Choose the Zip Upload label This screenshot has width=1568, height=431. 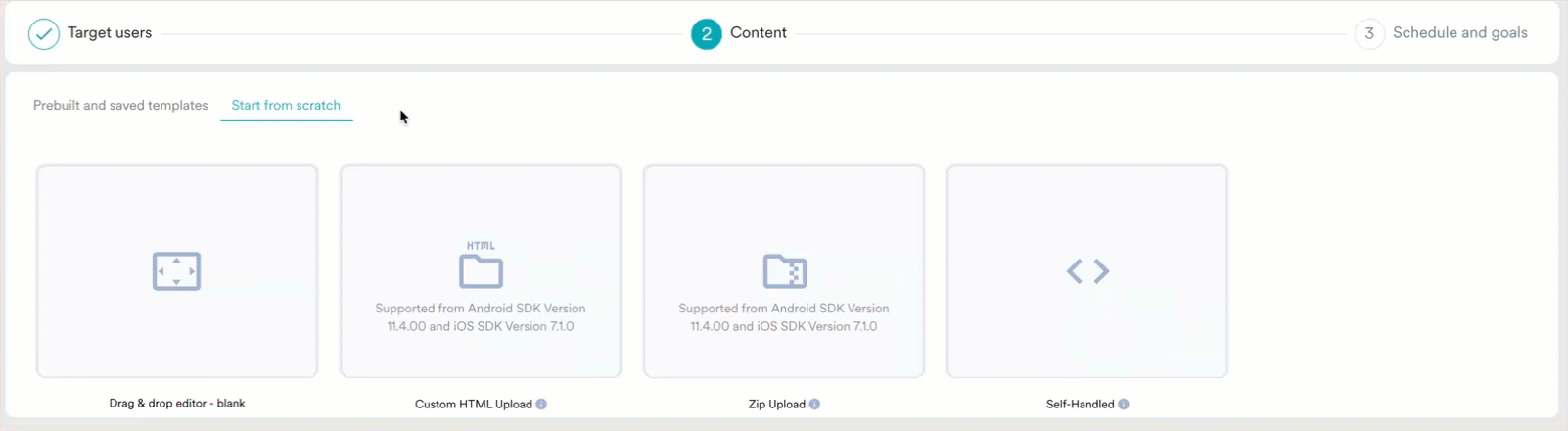777,404
